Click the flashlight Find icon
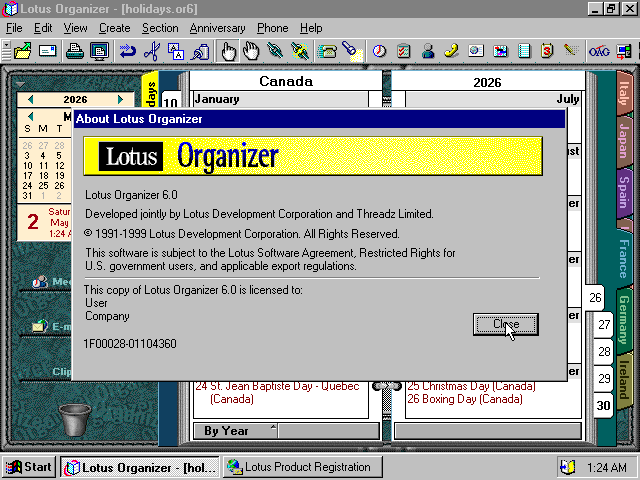 [x=352, y=51]
